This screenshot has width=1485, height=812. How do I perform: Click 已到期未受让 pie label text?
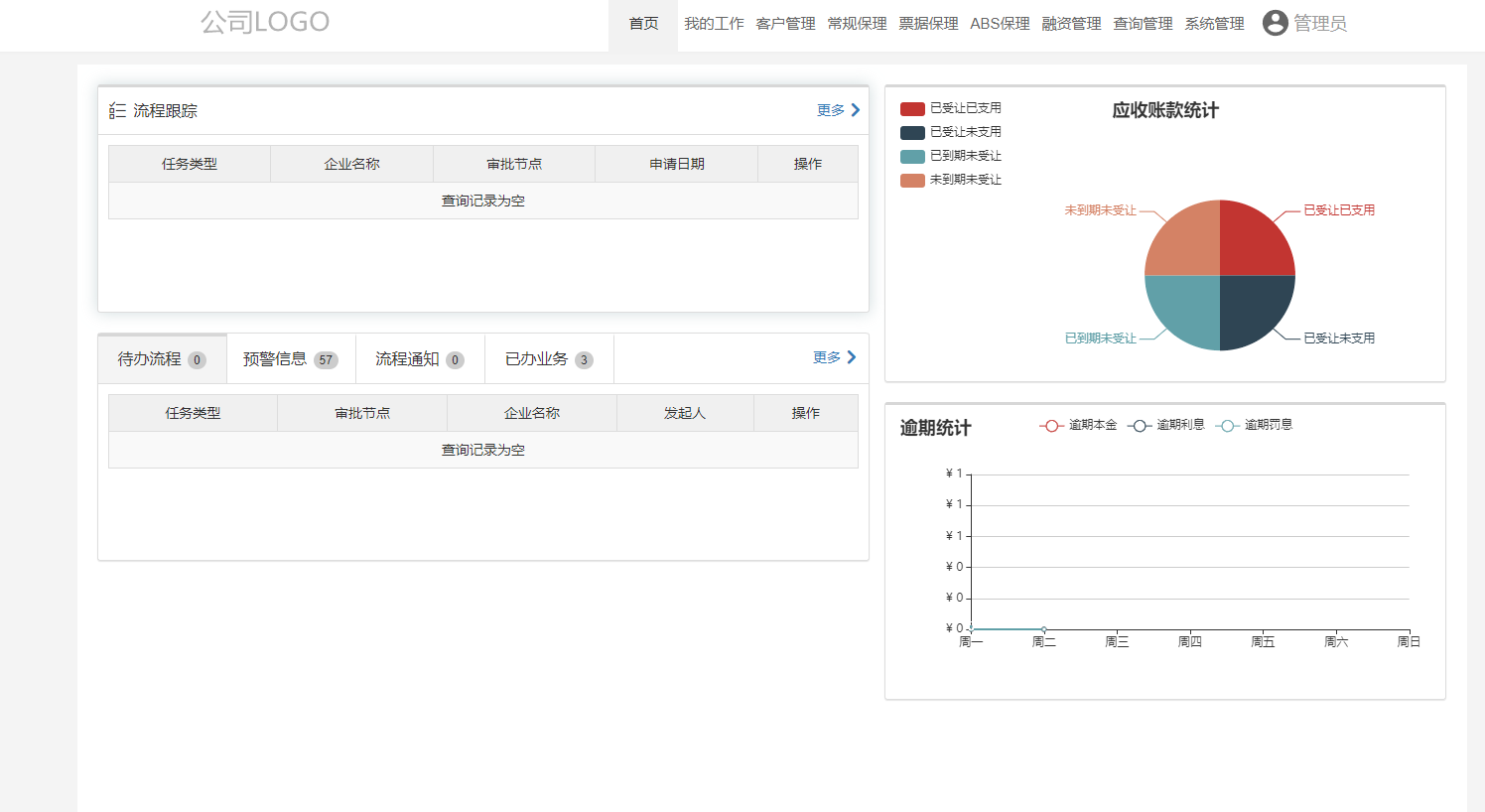1100,338
